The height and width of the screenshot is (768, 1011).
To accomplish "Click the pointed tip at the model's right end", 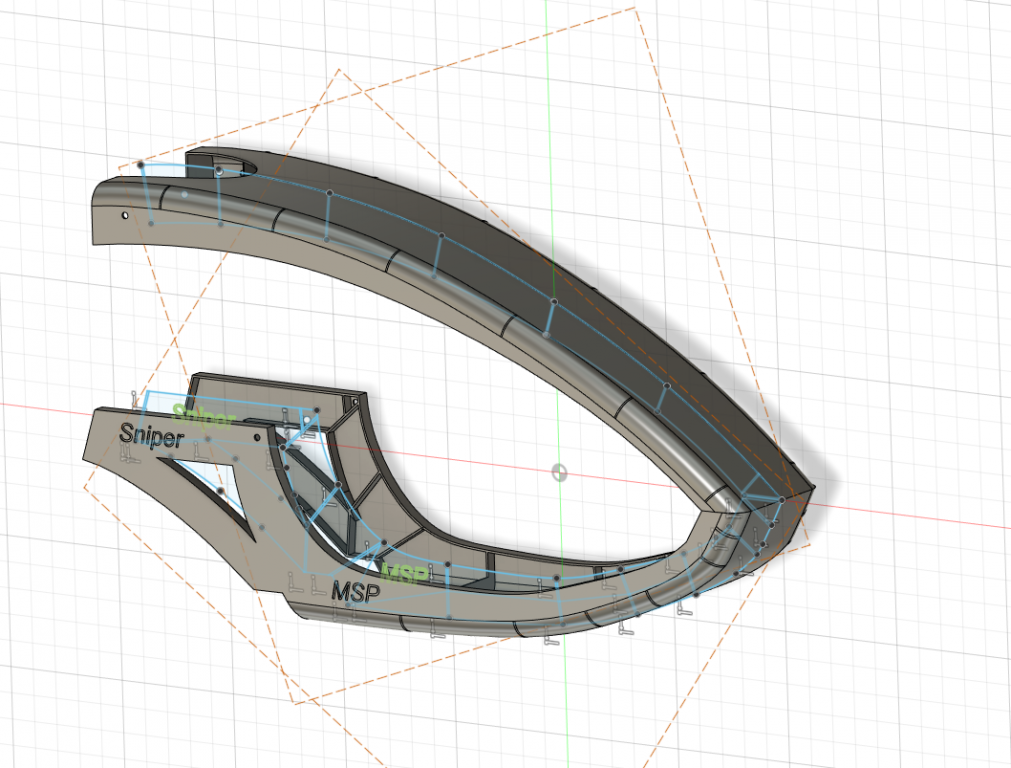I will pyautogui.click(x=815, y=488).
